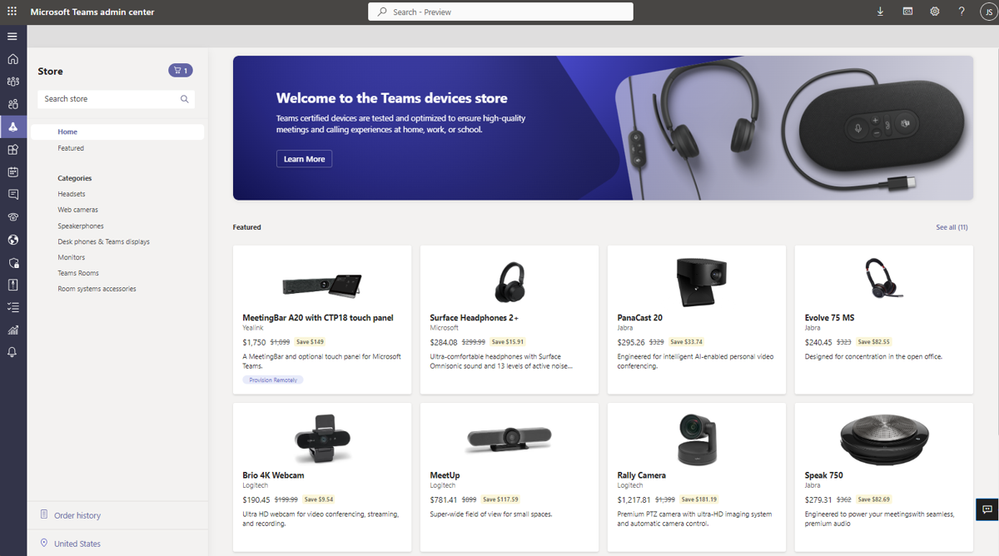
Task: Click the MeetUp camera bar image
Action: click(509, 439)
